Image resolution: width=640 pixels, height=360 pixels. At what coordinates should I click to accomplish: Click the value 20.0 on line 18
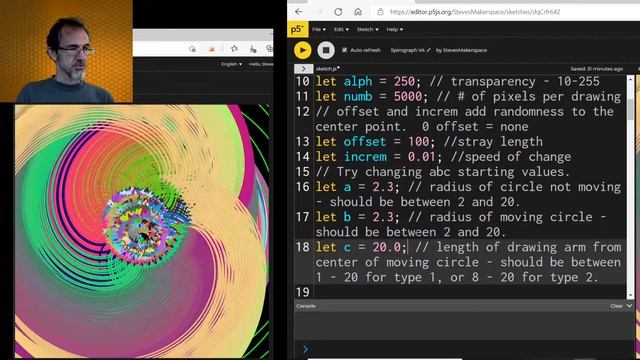pyautogui.click(x=387, y=247)
